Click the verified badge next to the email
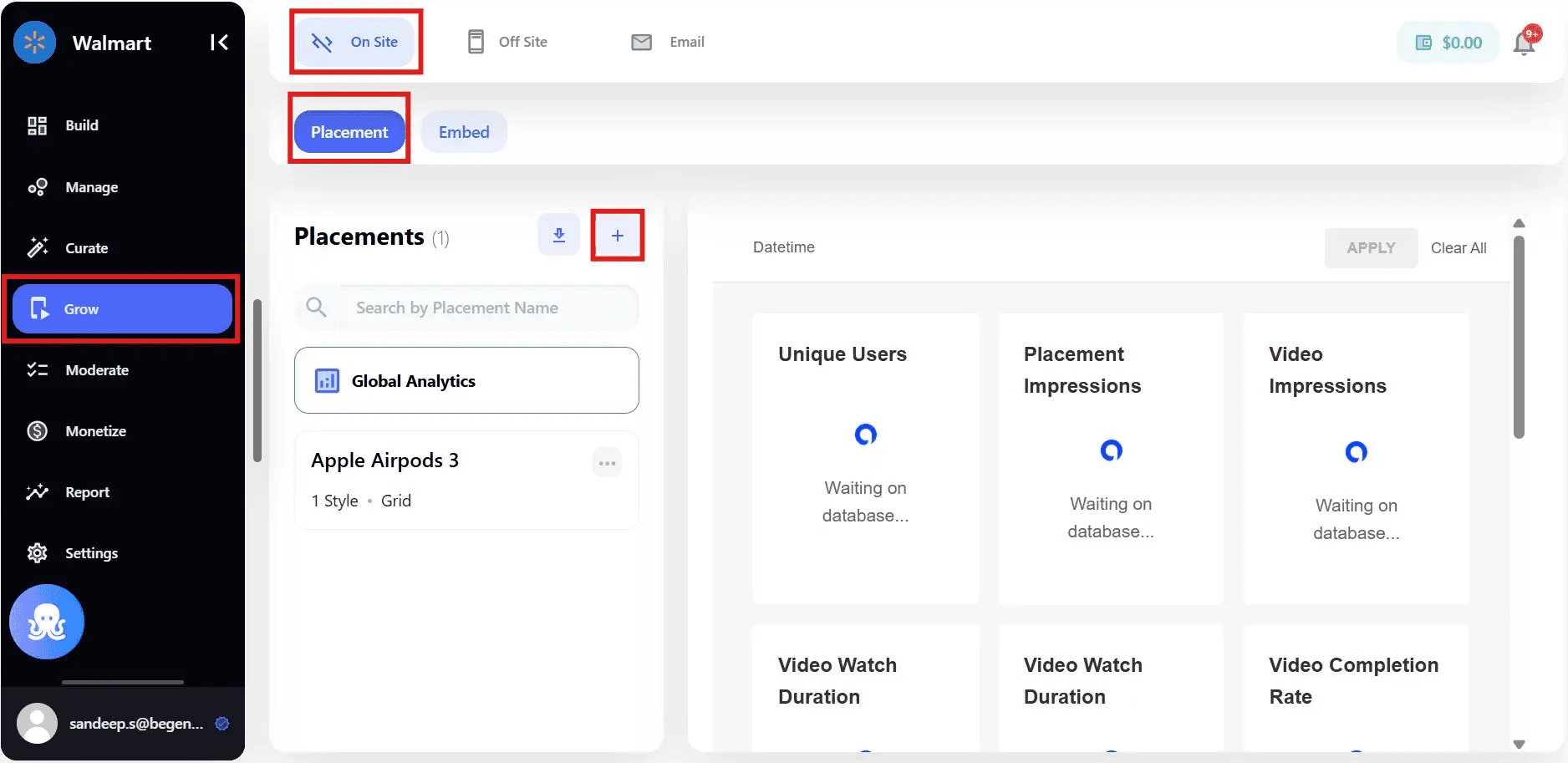The width and height of the screenshot is (1568, 763). pyautogui.click(x=222, y=724)
